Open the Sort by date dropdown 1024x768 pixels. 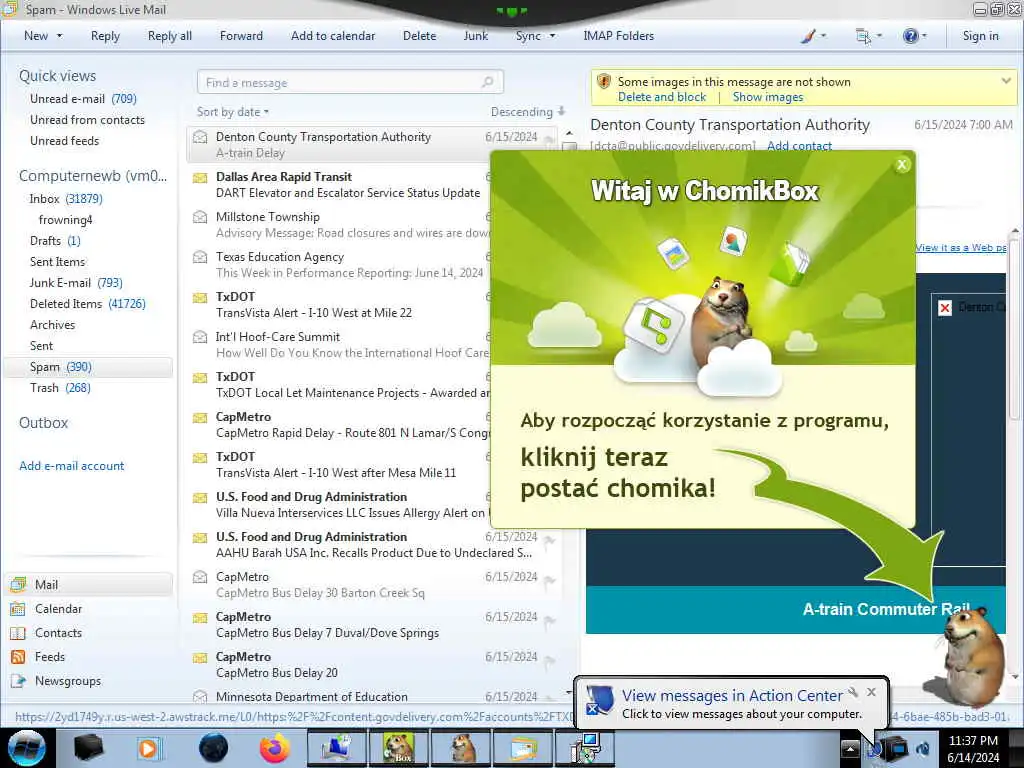coord(233,112)
